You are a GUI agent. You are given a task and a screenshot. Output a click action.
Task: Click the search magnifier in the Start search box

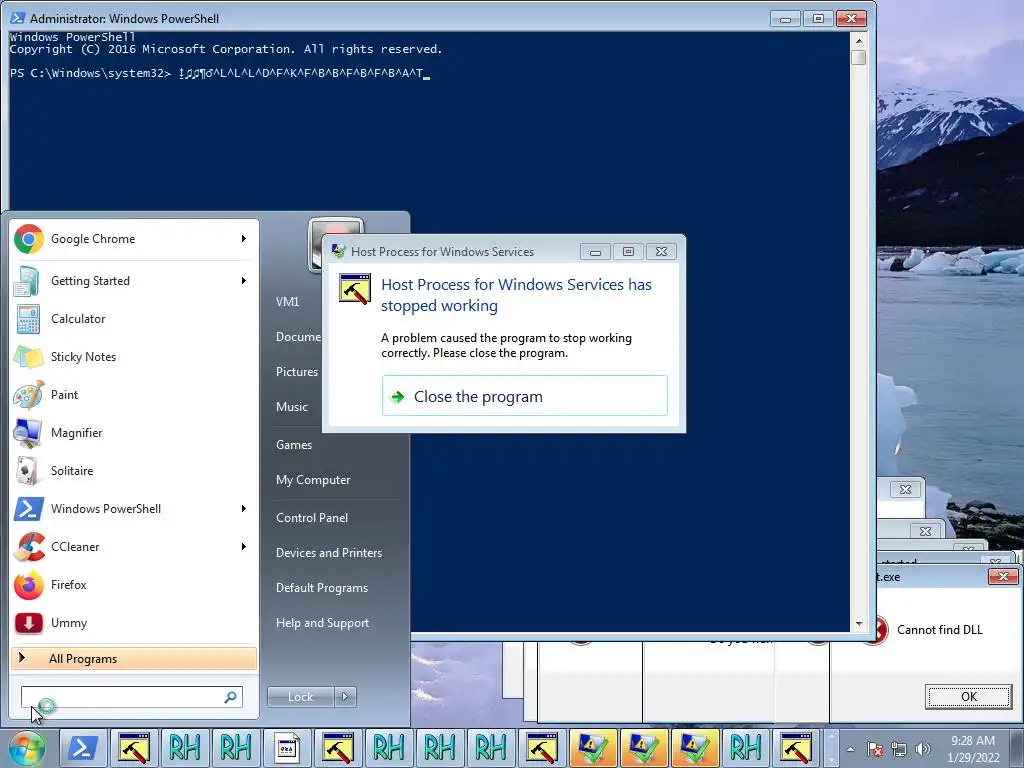click(x=230, y=697)
